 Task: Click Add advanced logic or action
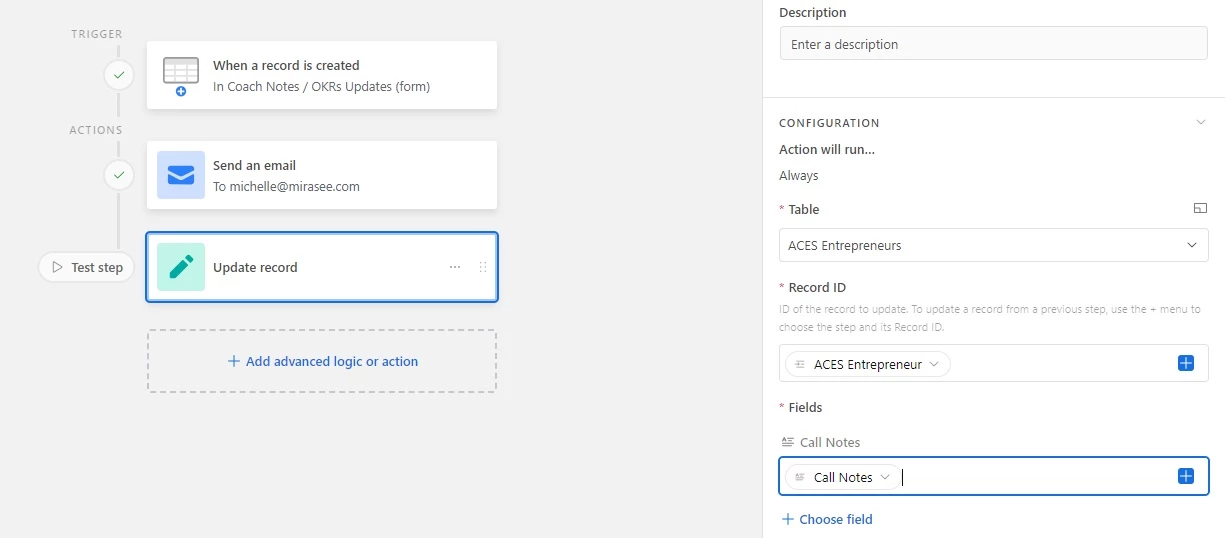[x=322, y=361]
